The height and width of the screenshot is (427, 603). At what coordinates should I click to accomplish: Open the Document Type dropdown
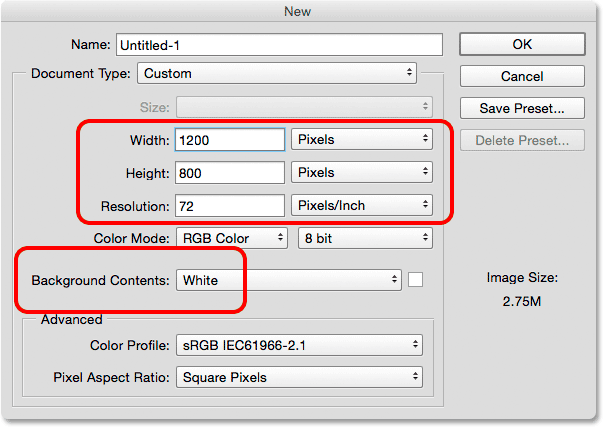tap(277, 73)
